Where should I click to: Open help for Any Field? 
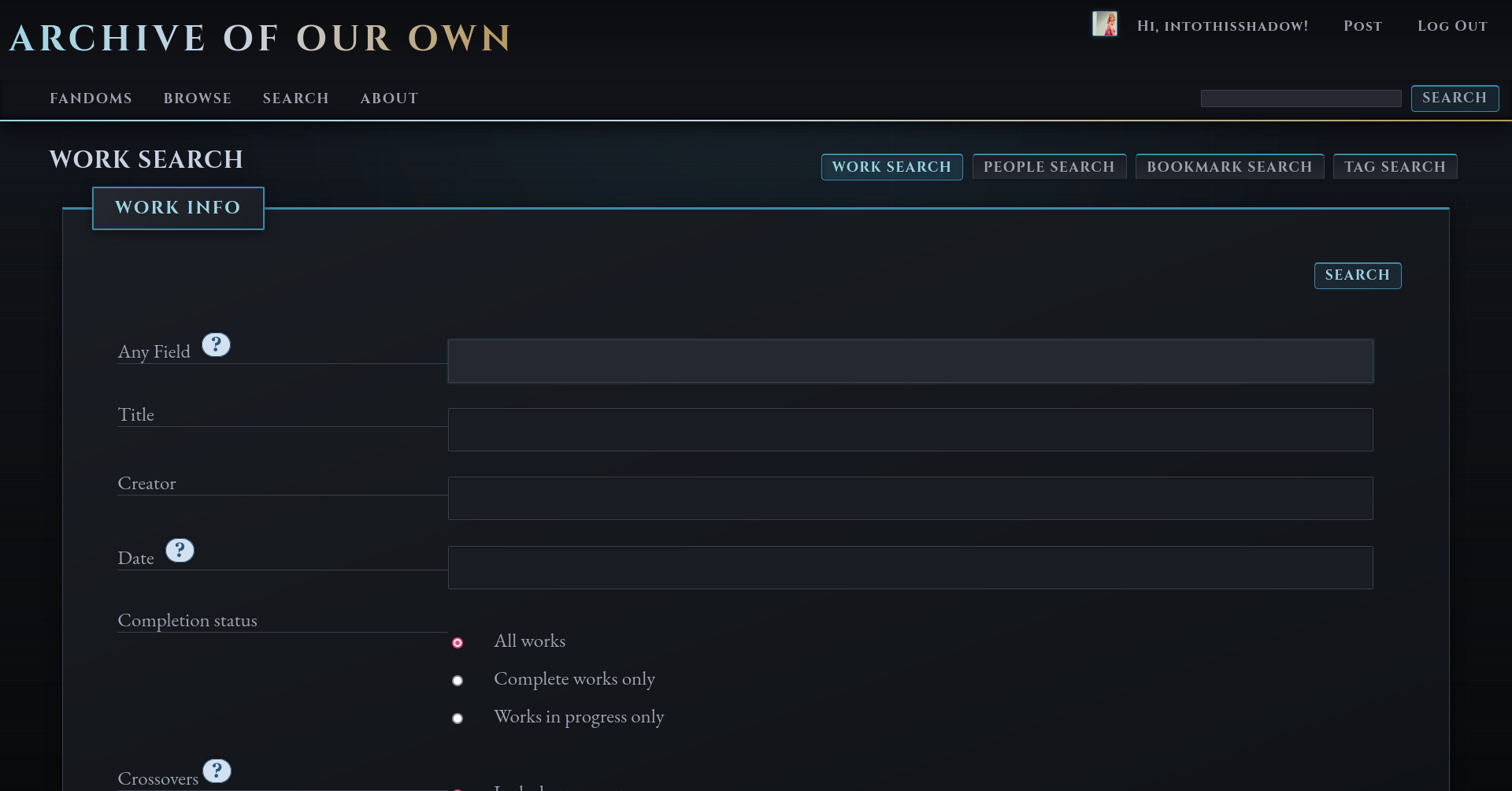pos(216,344)
